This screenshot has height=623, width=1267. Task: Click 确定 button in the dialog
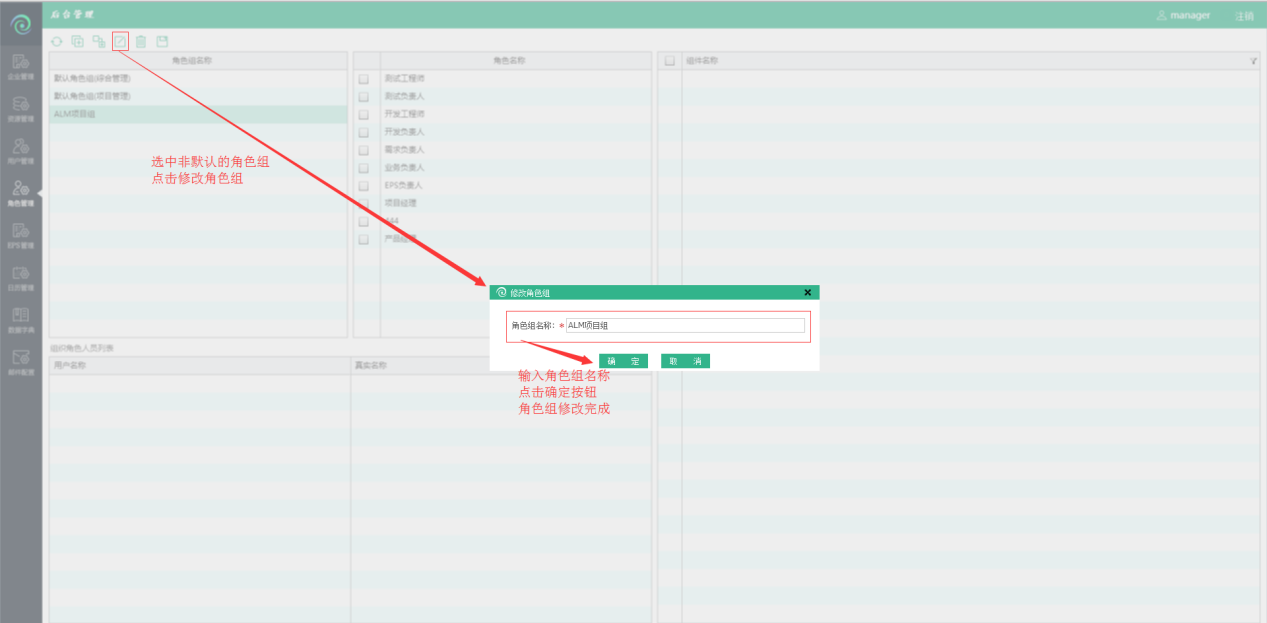point(624,361)
